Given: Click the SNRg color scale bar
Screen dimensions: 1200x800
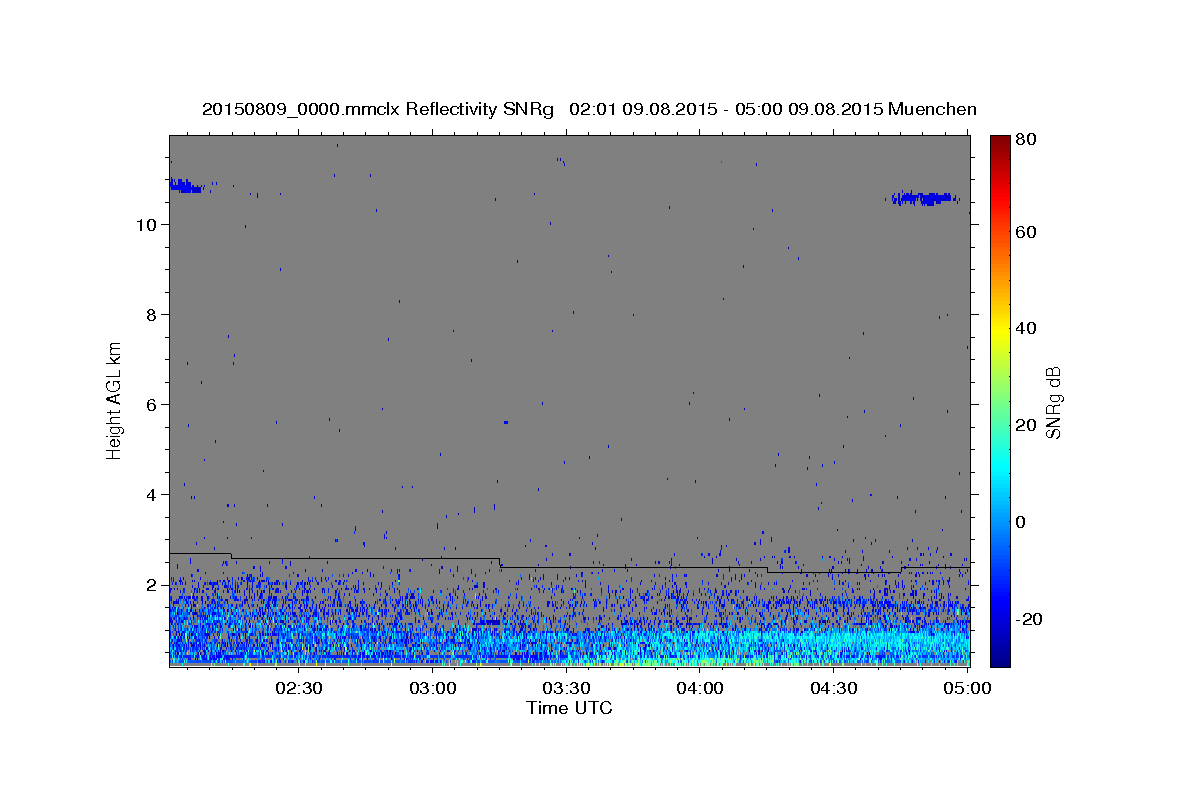Looking at the screenshot, I should tap(1000, 400).
